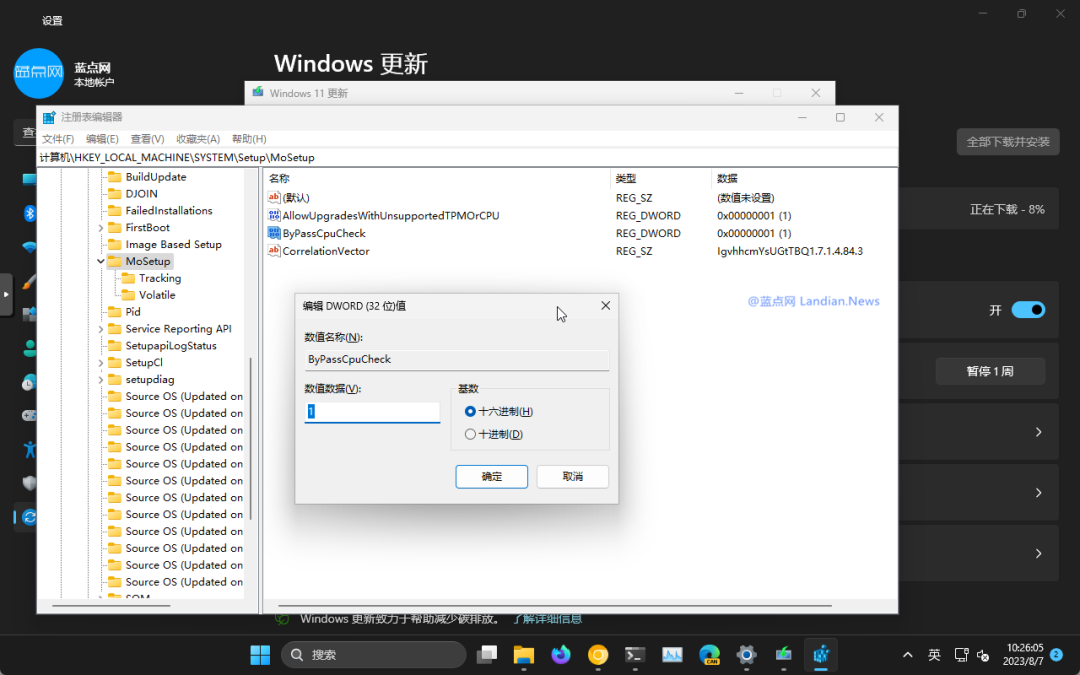The width and height of the screenshot is (1080, 675).
Task: Switch to Registry Editor taskbar icon
Action: point(821,654)
